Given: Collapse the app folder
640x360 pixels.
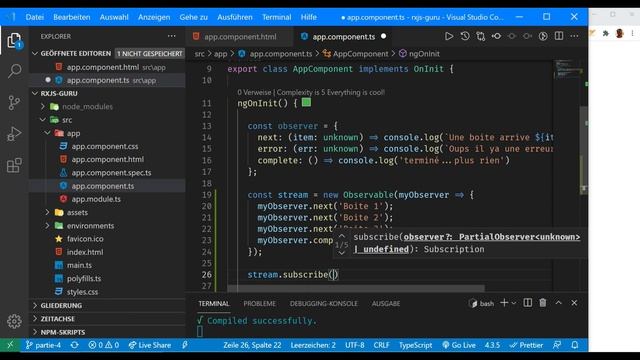Looking at the screenshot, I should pos(48,133).
